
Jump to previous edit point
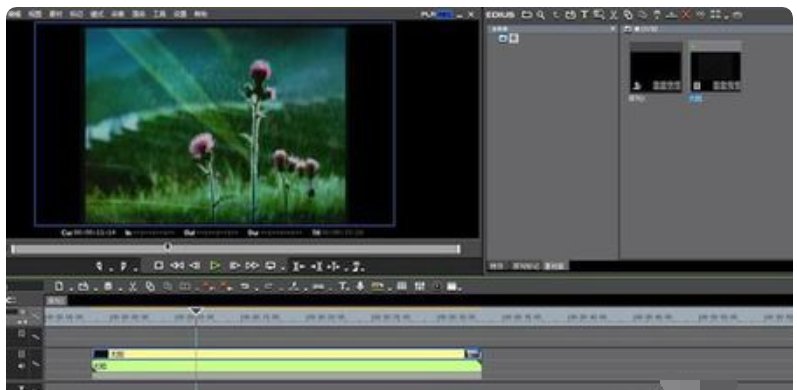click(x=298, y=266)
